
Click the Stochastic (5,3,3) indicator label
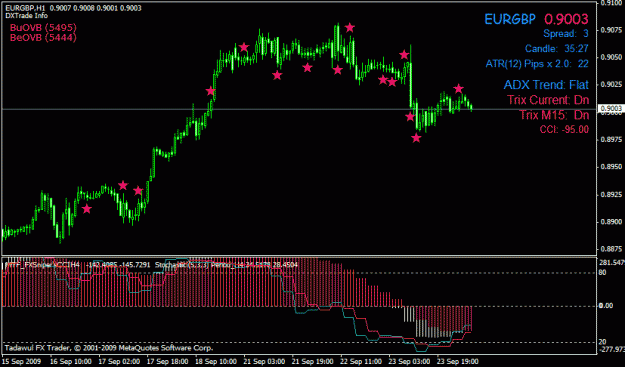[182, 265]
